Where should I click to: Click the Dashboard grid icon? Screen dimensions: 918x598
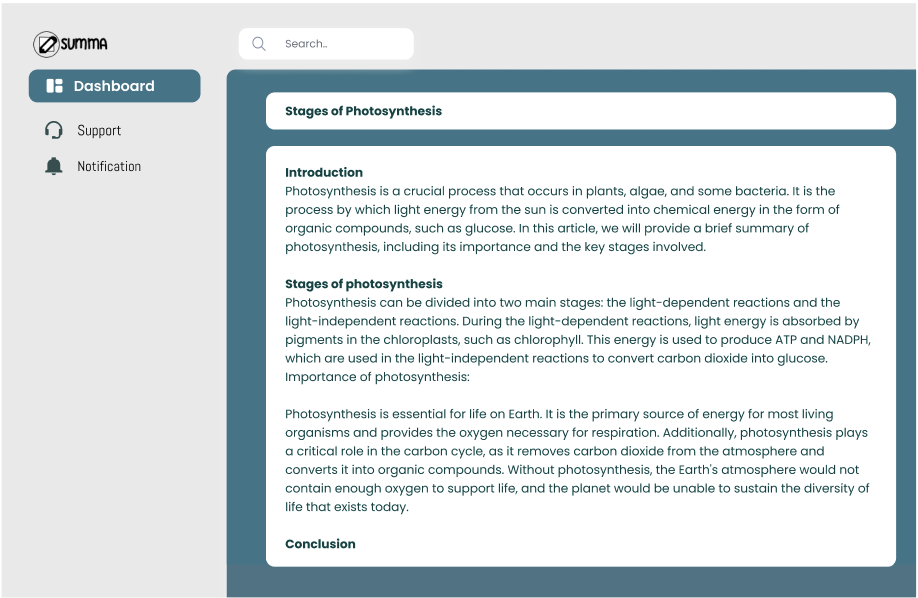pos(54,86)
